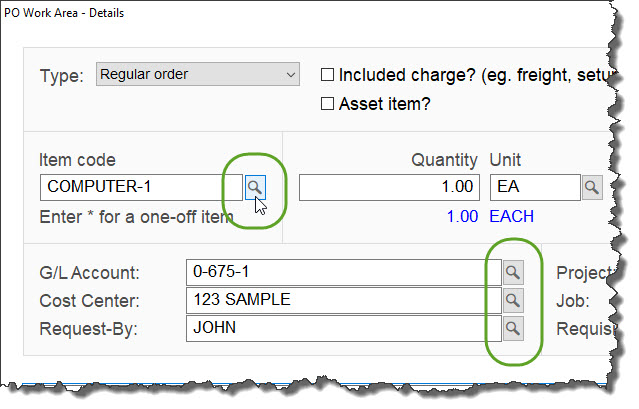
Task: Browse Cost Center with the magnifier icon
Action: pyautogui.click(x=512, y=299)
